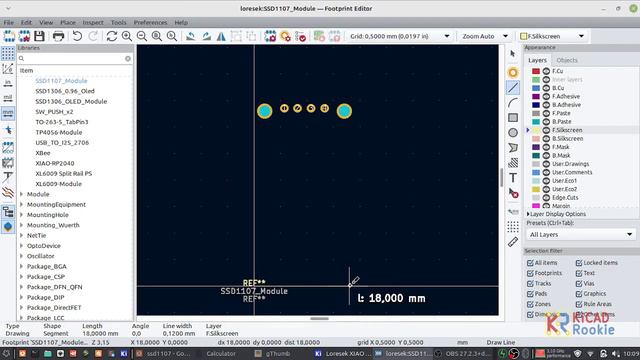Select XL6009-Module footprint
640x360 pixels.
click(58, 184)
